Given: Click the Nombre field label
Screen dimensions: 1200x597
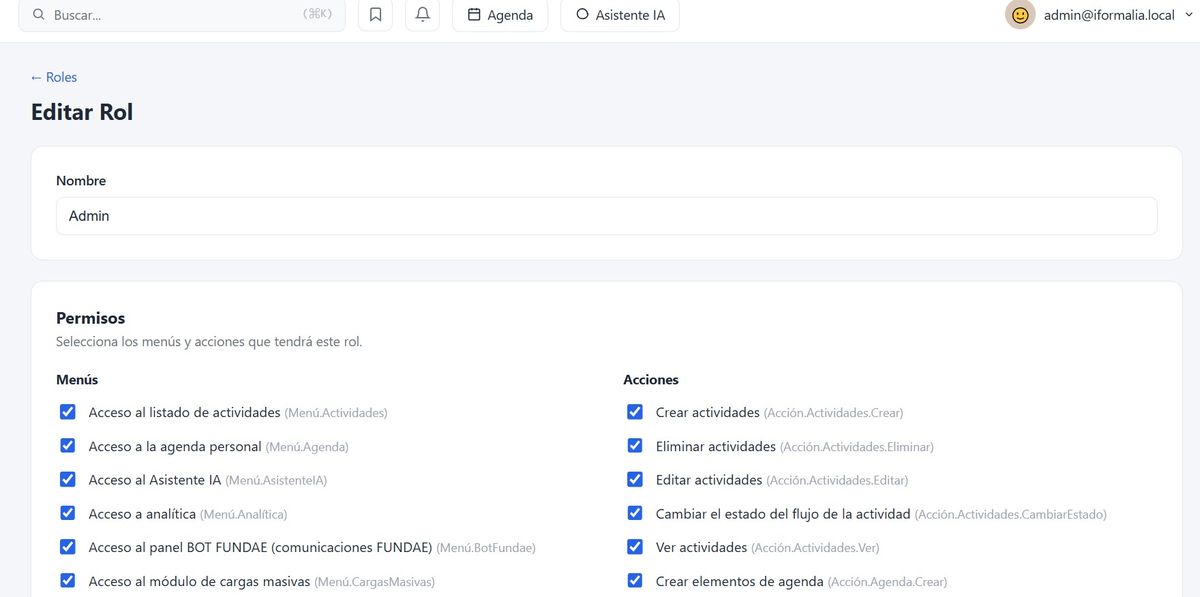Looking at the screenshot, I should [81, 181].
